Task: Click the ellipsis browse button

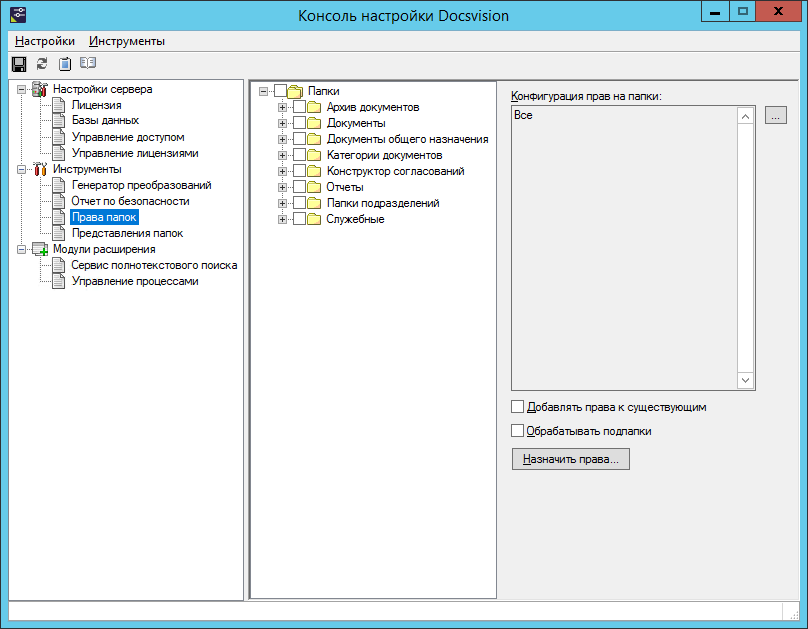Action: (775, 116)
